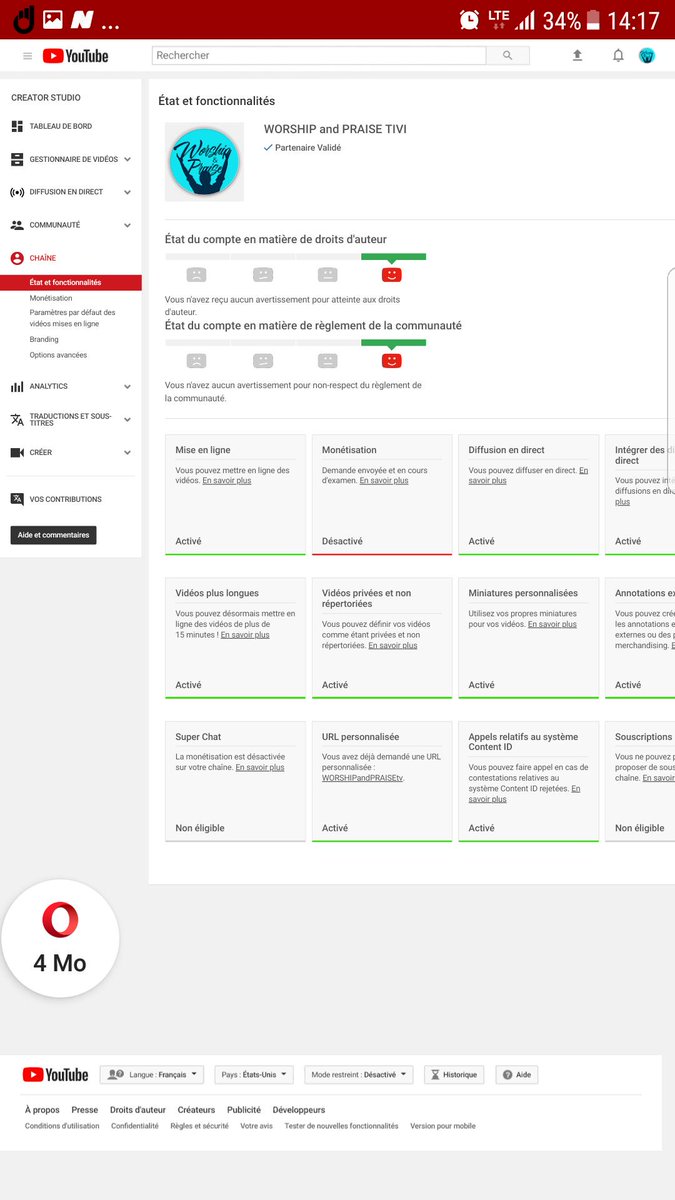Screen dimensions: 675x1200
Task: Click the Aide et commentaires button
Action: click(54, 535)
